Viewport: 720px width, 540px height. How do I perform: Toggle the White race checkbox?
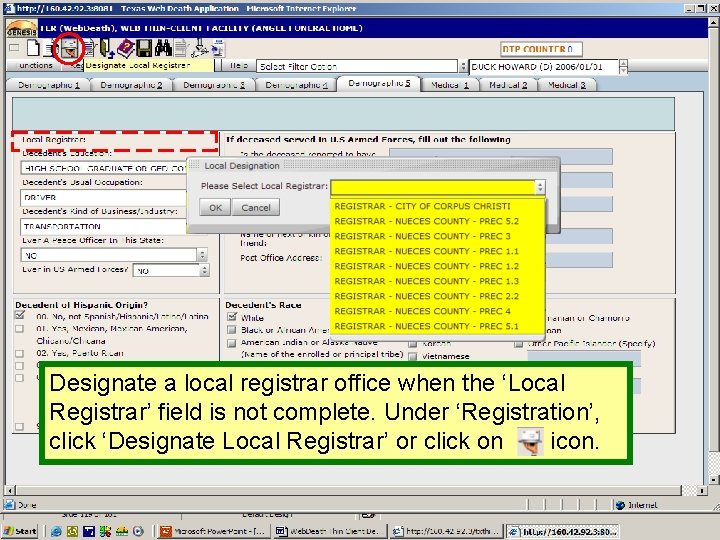(x=232, y=317)
